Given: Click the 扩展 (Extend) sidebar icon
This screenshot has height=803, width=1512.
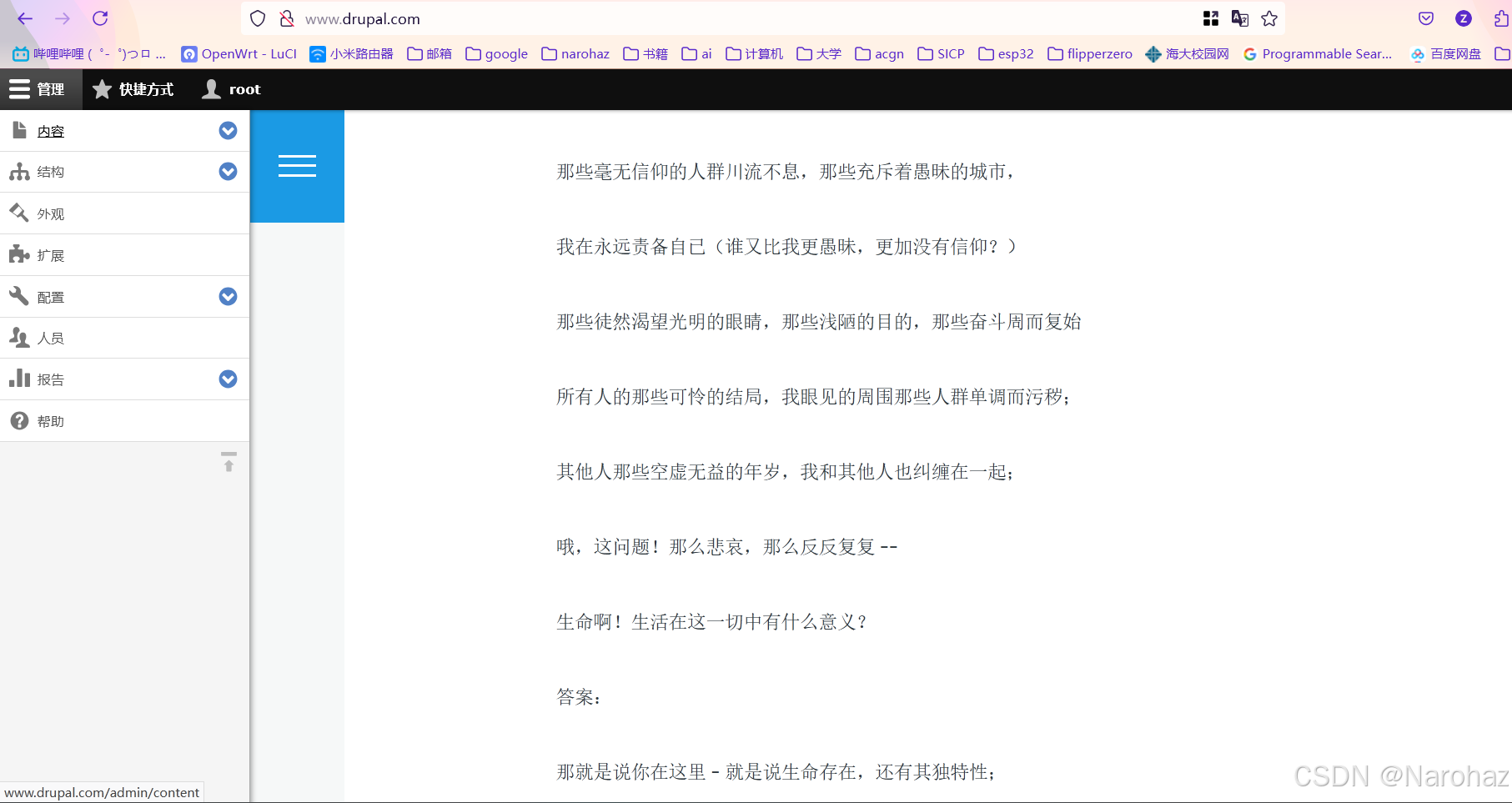Looking at the screenshot, I should click(x=19, y=254).
